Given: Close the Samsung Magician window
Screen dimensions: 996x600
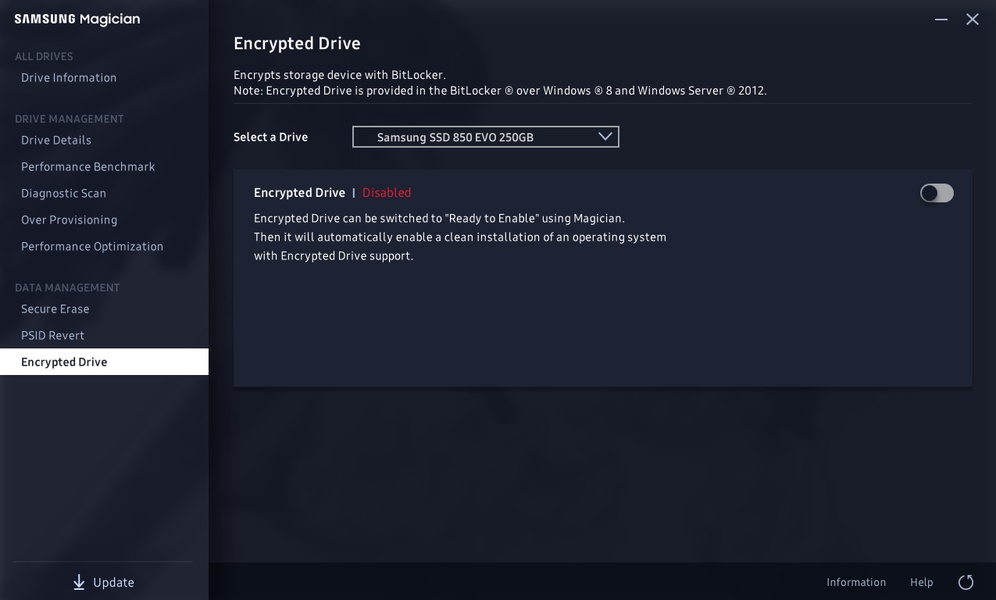Looking at the screenshot, I should point(972,20).
